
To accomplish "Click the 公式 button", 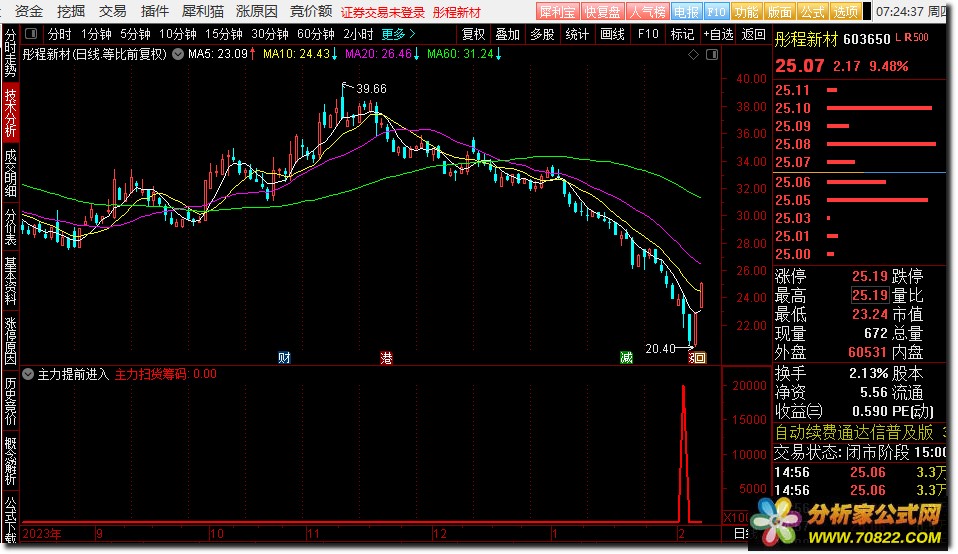I will pos(813,12).
